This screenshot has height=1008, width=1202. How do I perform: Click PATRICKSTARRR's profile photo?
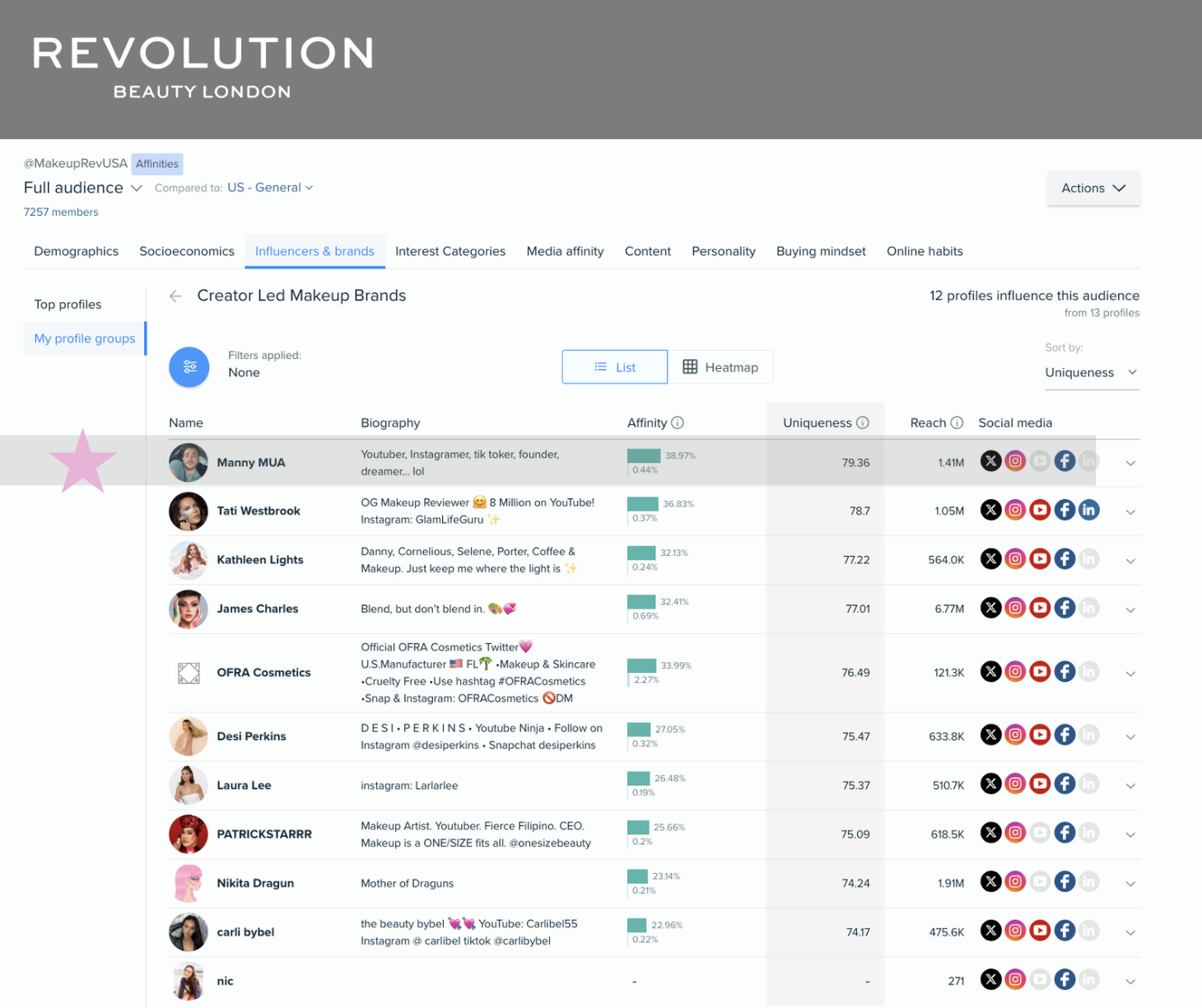189,834
